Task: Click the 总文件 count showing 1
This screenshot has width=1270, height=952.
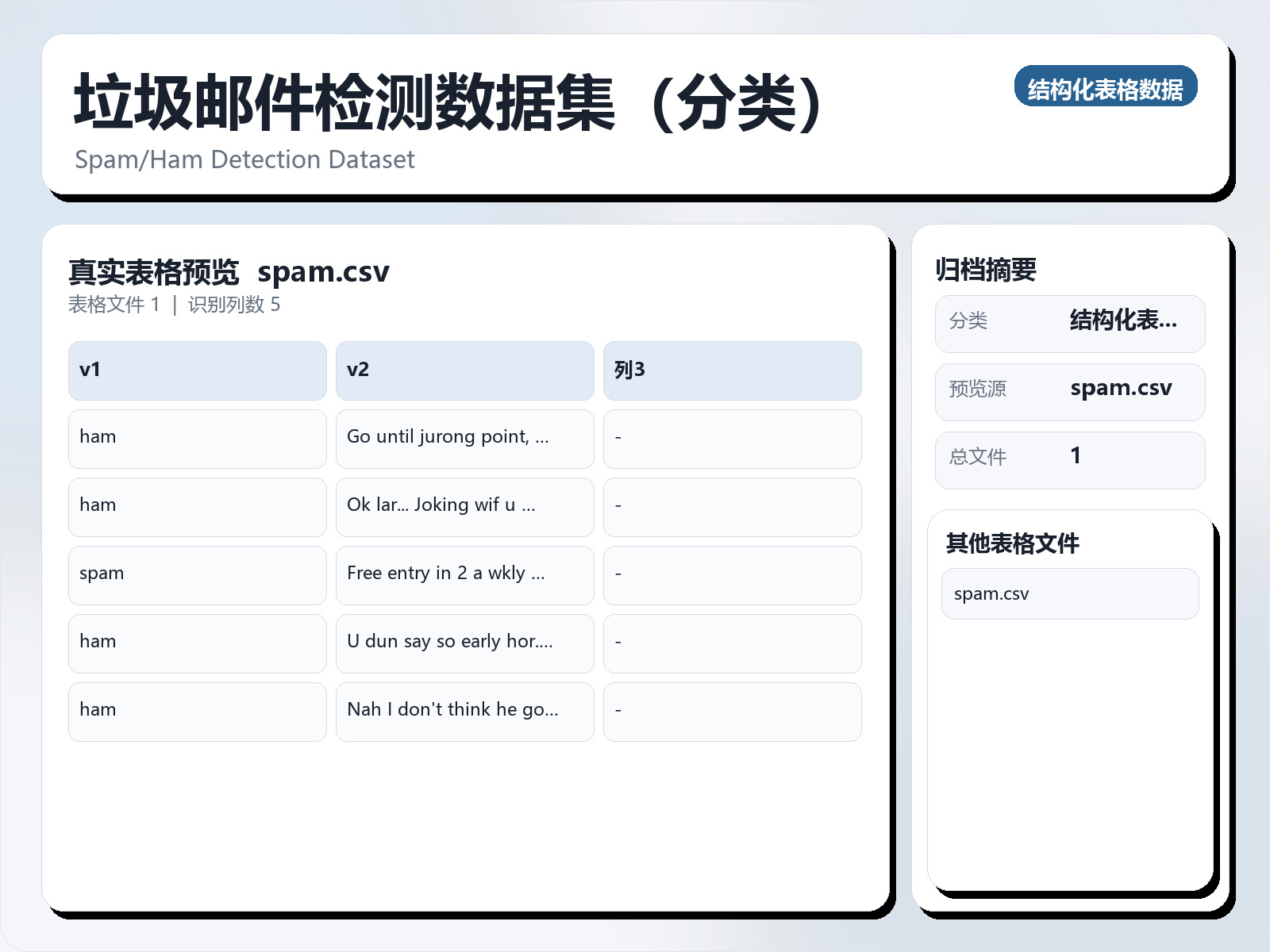Action: coord(1076,457)
